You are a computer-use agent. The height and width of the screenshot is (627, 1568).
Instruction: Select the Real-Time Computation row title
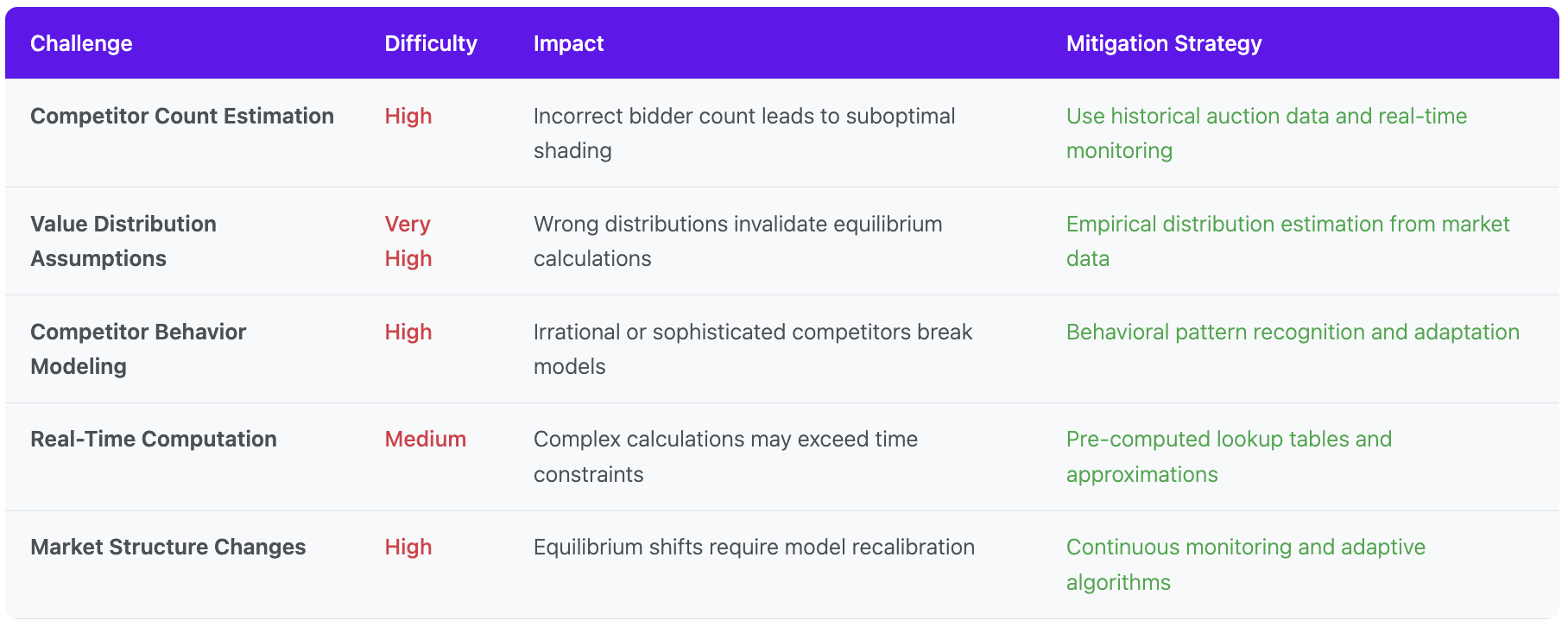coord(154,440)
